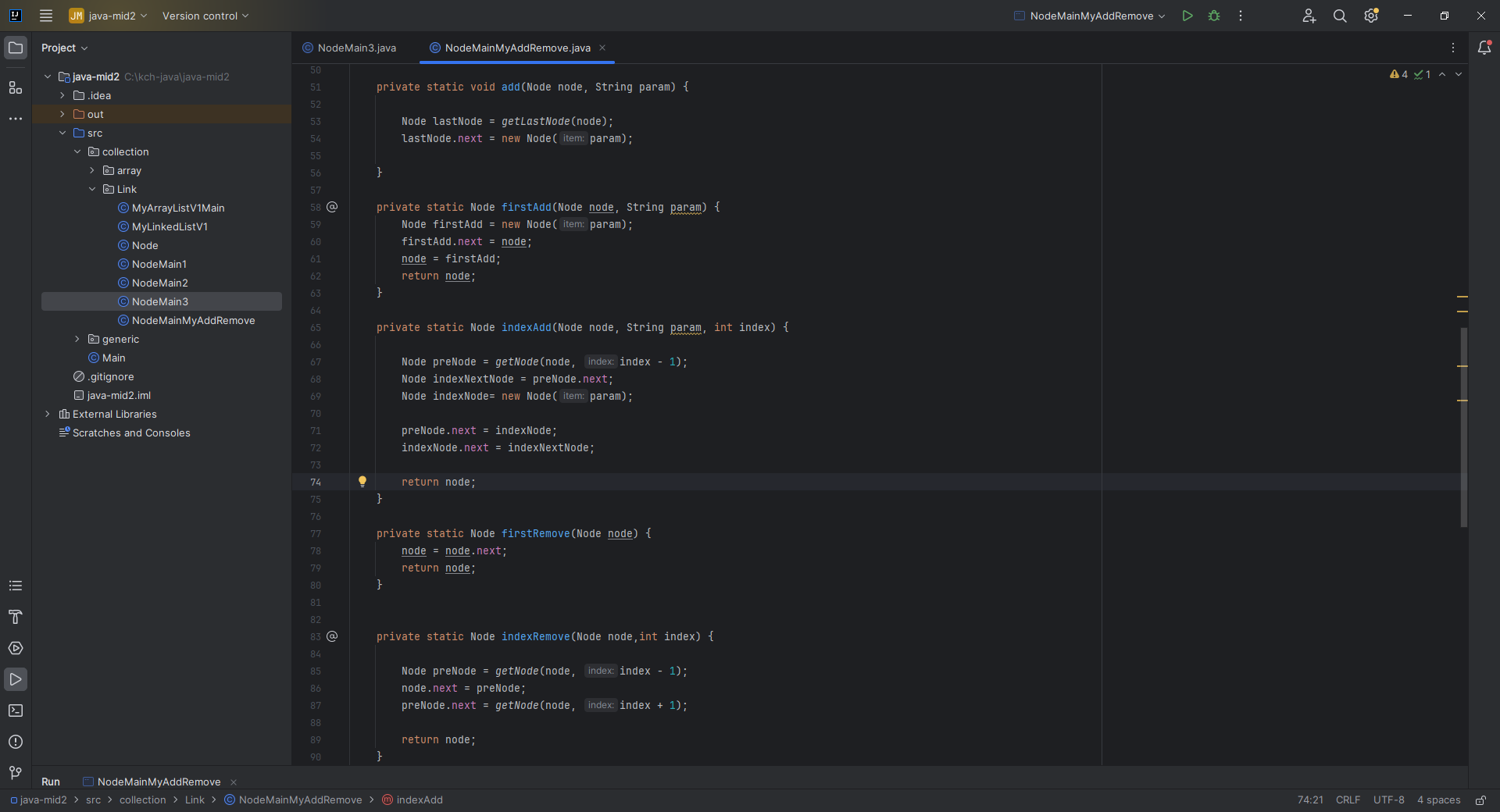Change CRLF line separator in status bar
This screenshot has height=812, width=1500.
coord(1348,800)
